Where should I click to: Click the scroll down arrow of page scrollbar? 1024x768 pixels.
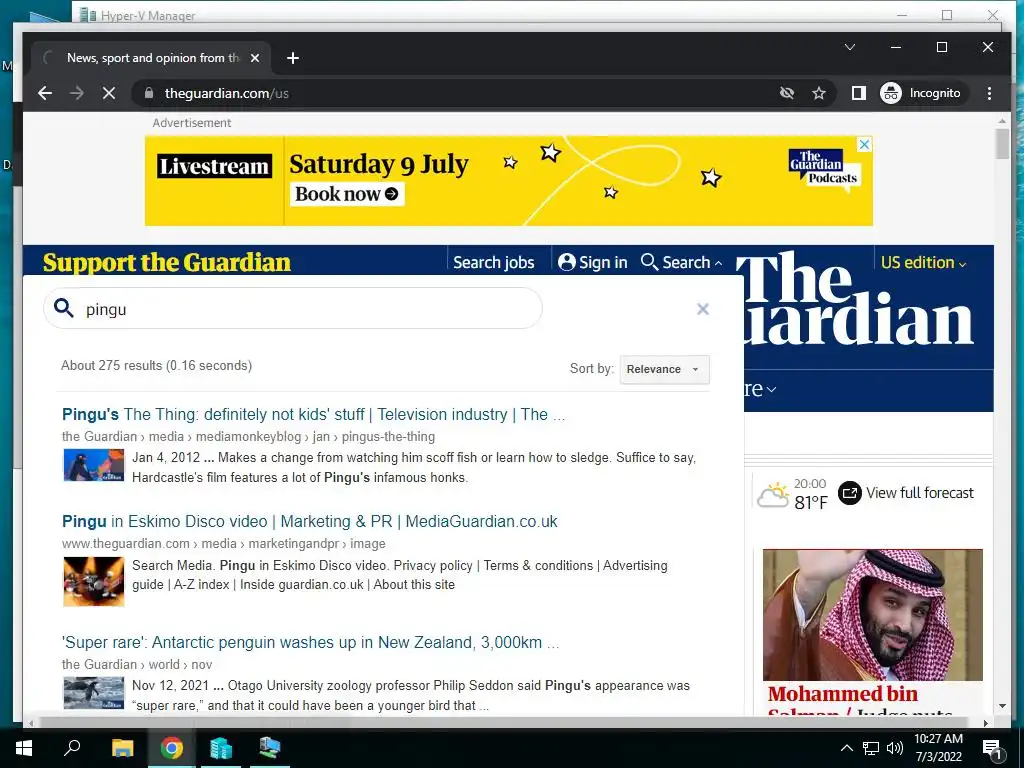pos(1002,706)
